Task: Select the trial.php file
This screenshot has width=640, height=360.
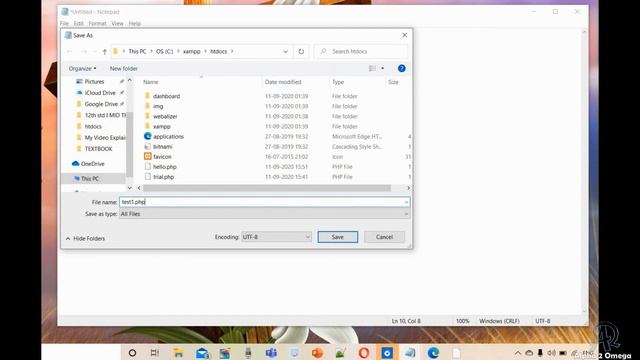Action: pyautogui.click(x=163, y=177)
